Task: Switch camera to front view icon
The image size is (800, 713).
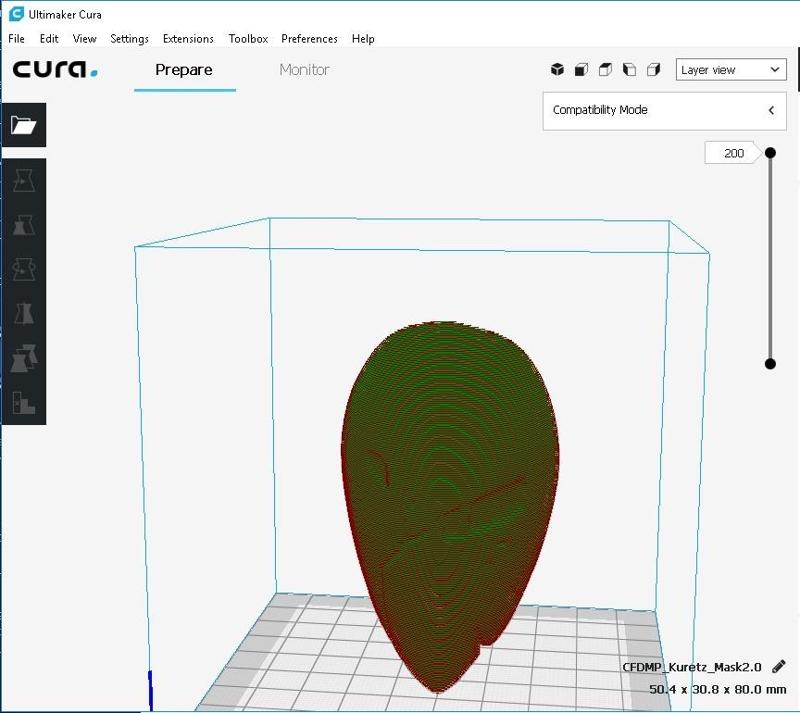Action: point(582,70)
